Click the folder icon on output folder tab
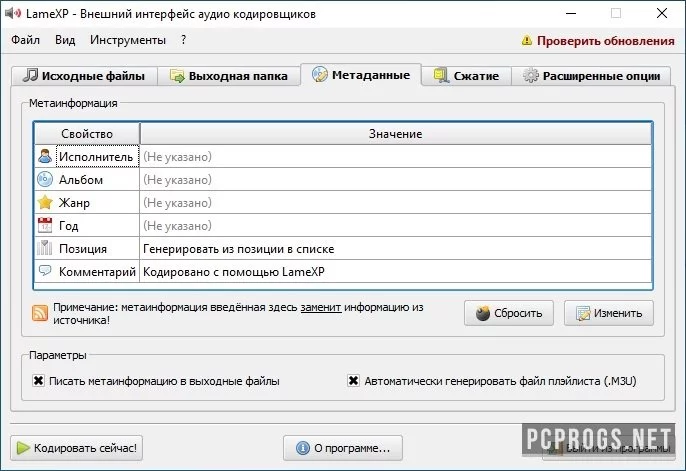The width and height of the screenshot is (686, 471). click(177, 76)
